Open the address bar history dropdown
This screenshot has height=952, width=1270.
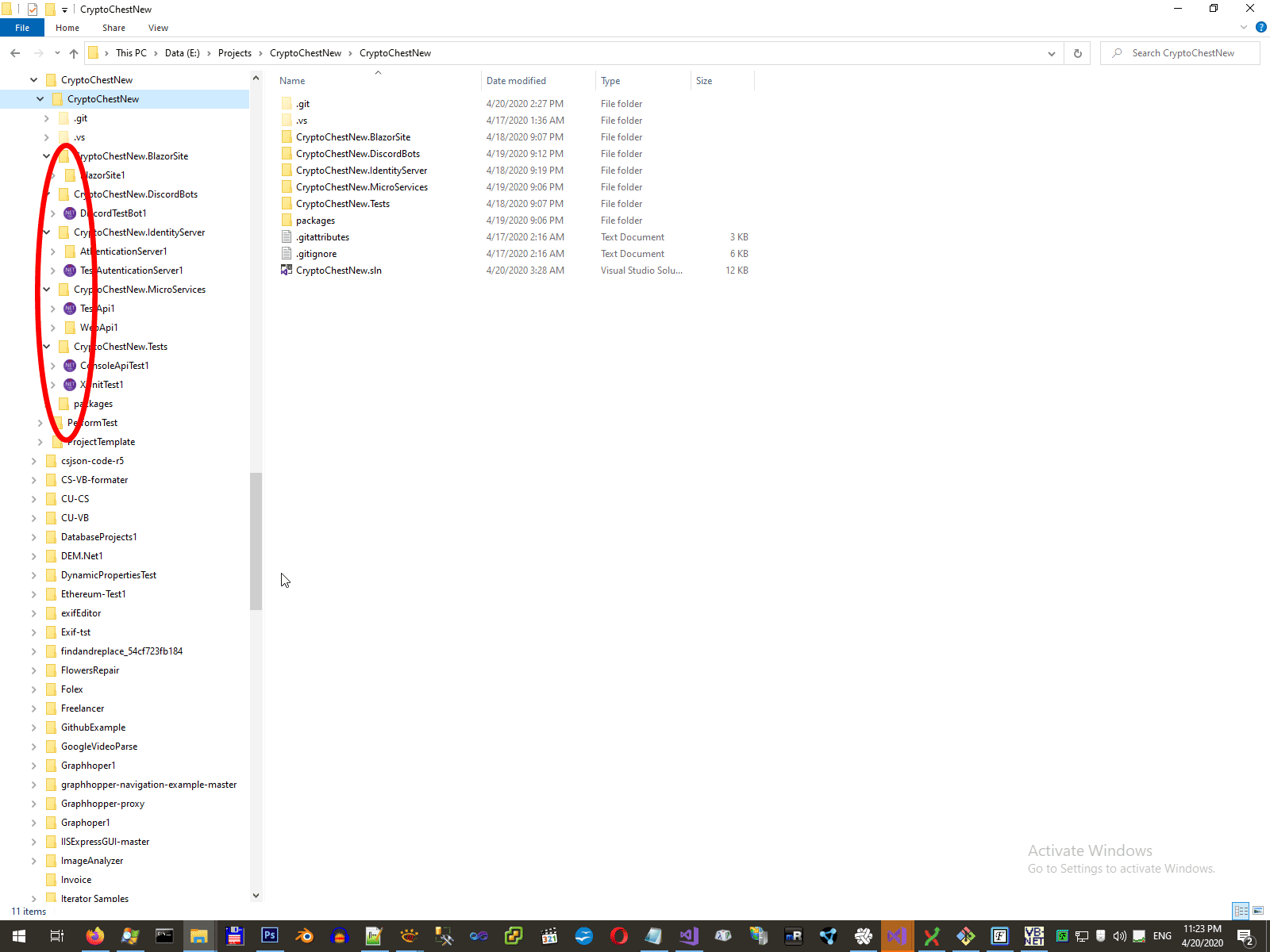[1052, 53]
